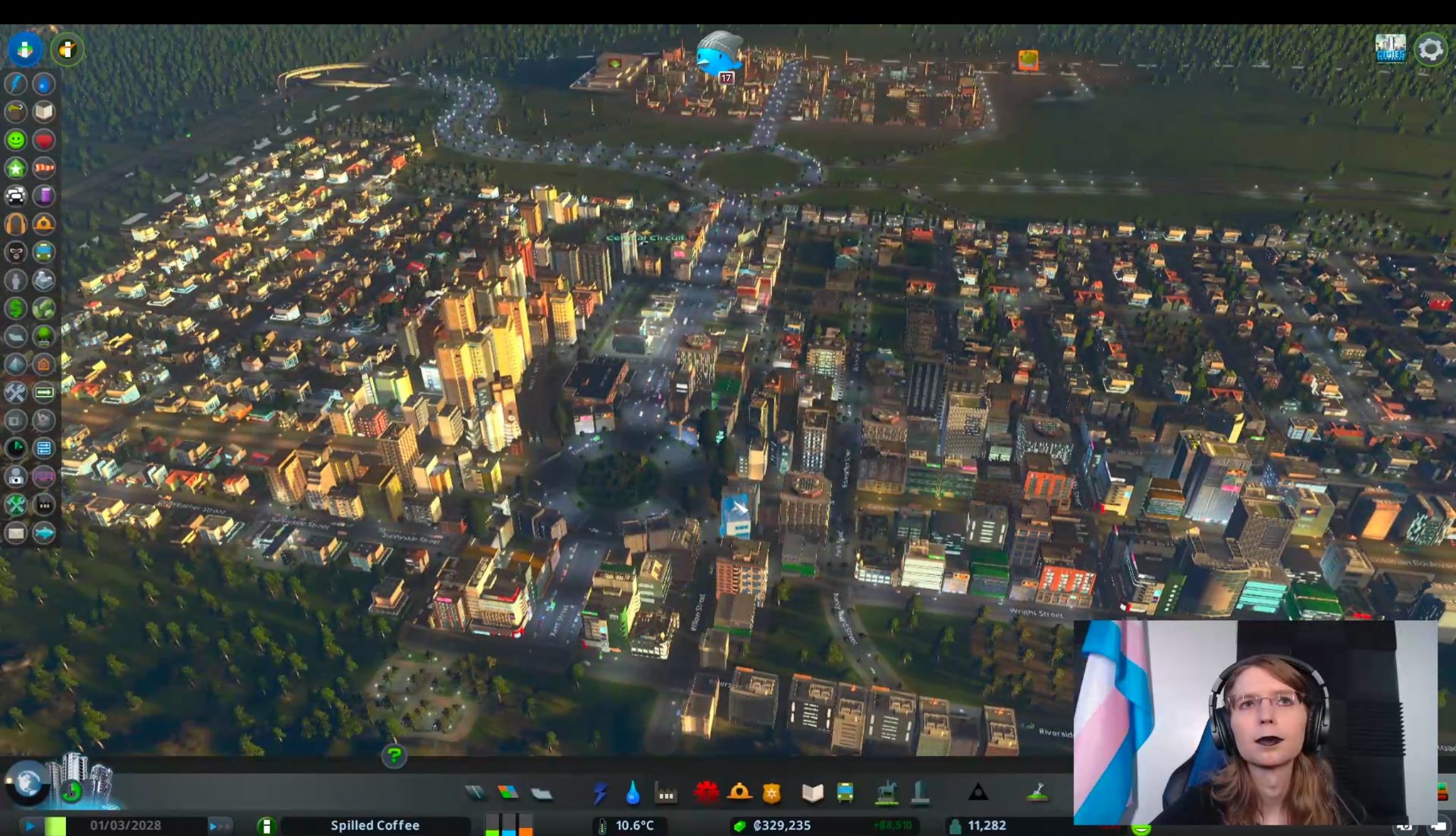Show the Education info view
Screen dimensions: 1456x836
(44, 112)
